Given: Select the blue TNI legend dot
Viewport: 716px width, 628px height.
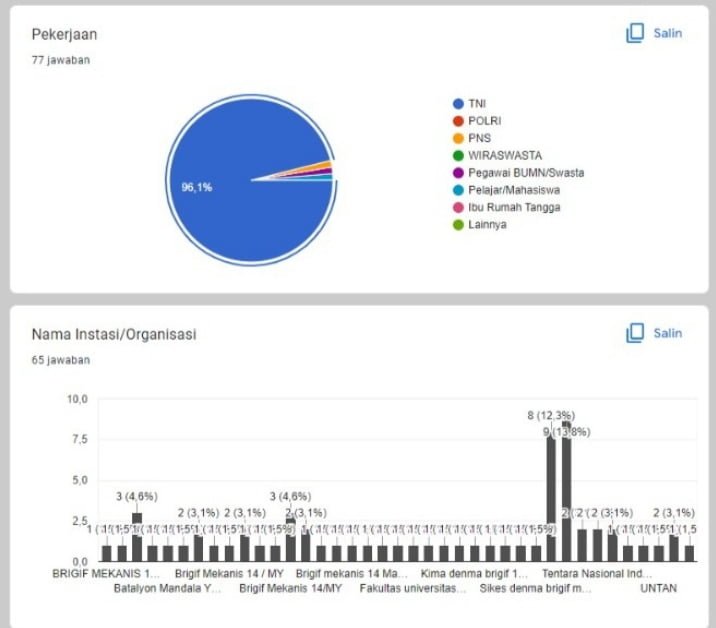Looking at the screenshot, I should [458, 103].
